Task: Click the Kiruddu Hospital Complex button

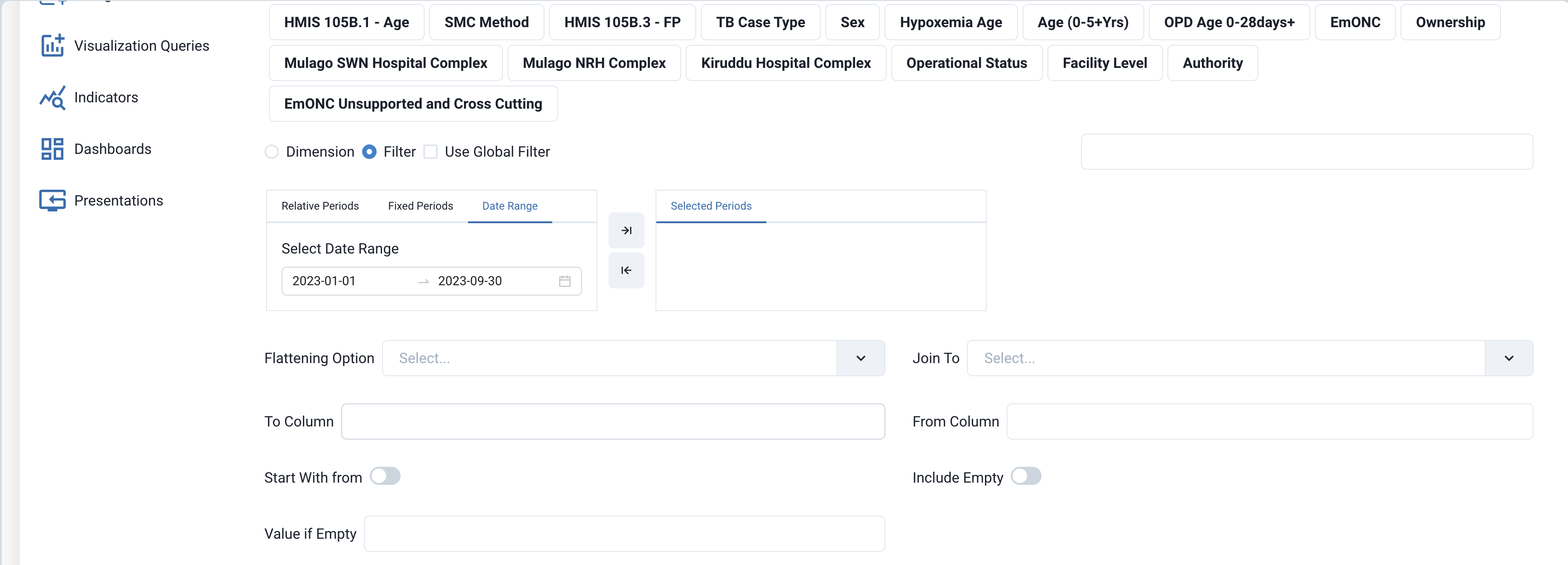Action: tap(786, 63)
